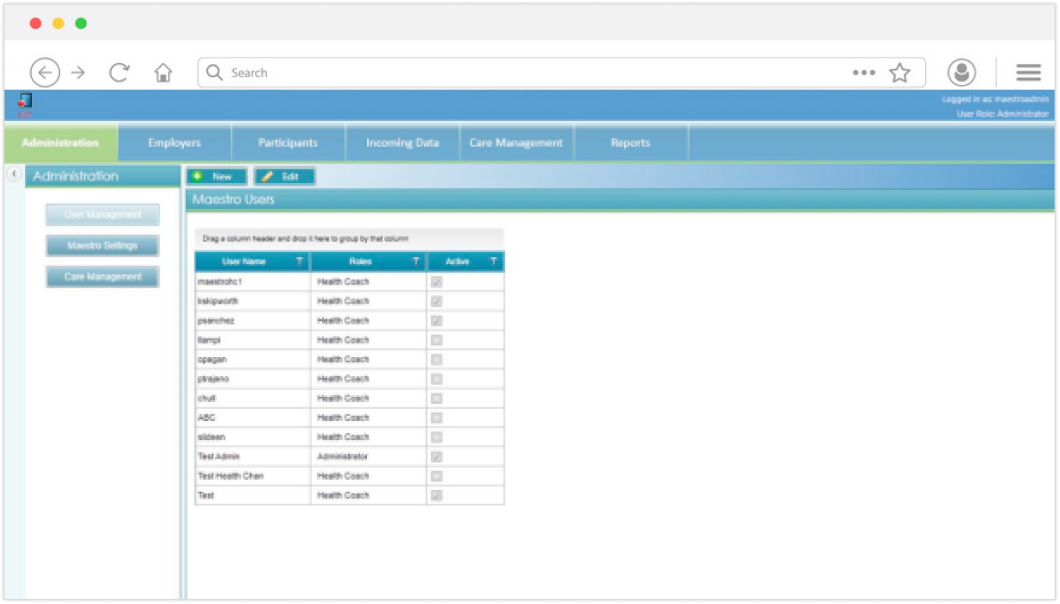Click the Health Coach role for ABC
This screenshot has height=604, width=1060.
[x=368, y=418]
